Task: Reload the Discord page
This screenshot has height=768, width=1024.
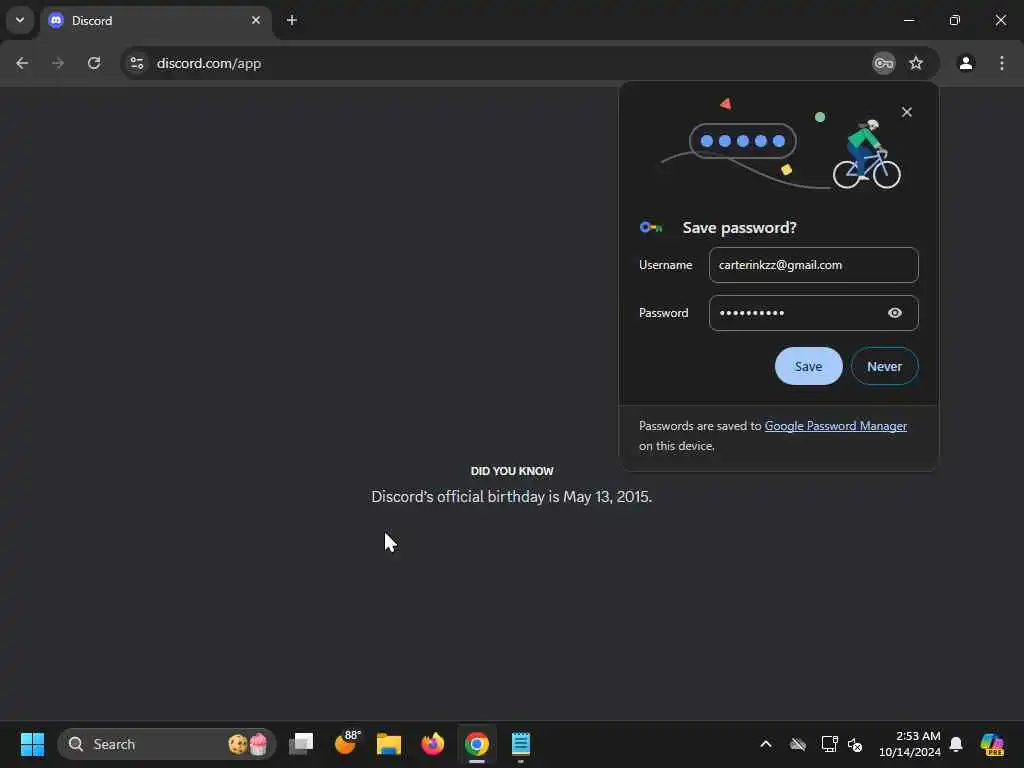Action: pyautogui.click(x=94, y=63)
